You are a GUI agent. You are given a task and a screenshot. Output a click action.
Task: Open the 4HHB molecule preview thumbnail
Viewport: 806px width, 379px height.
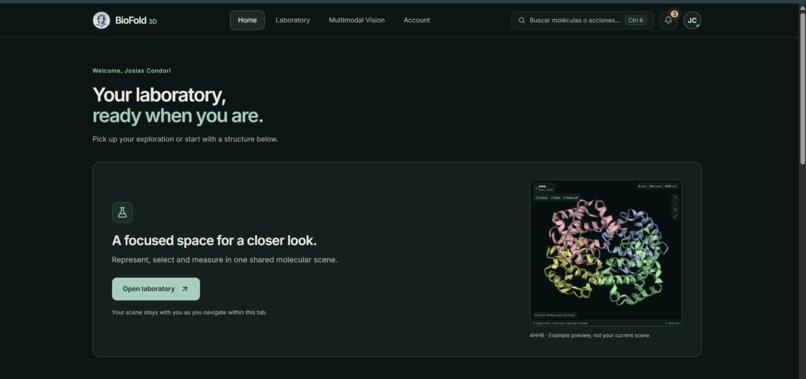pos(606,253)
